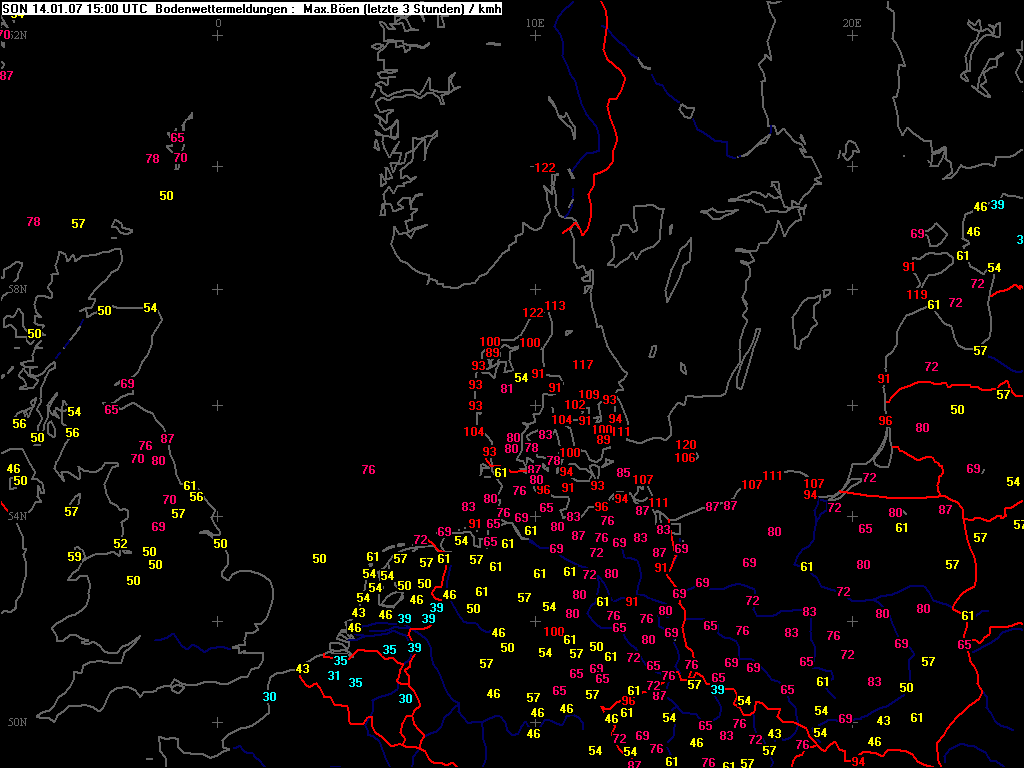This screenshot has width=1024, height=768.
Task: Select the red 102 gust value
Action: [x=575, y=405]
